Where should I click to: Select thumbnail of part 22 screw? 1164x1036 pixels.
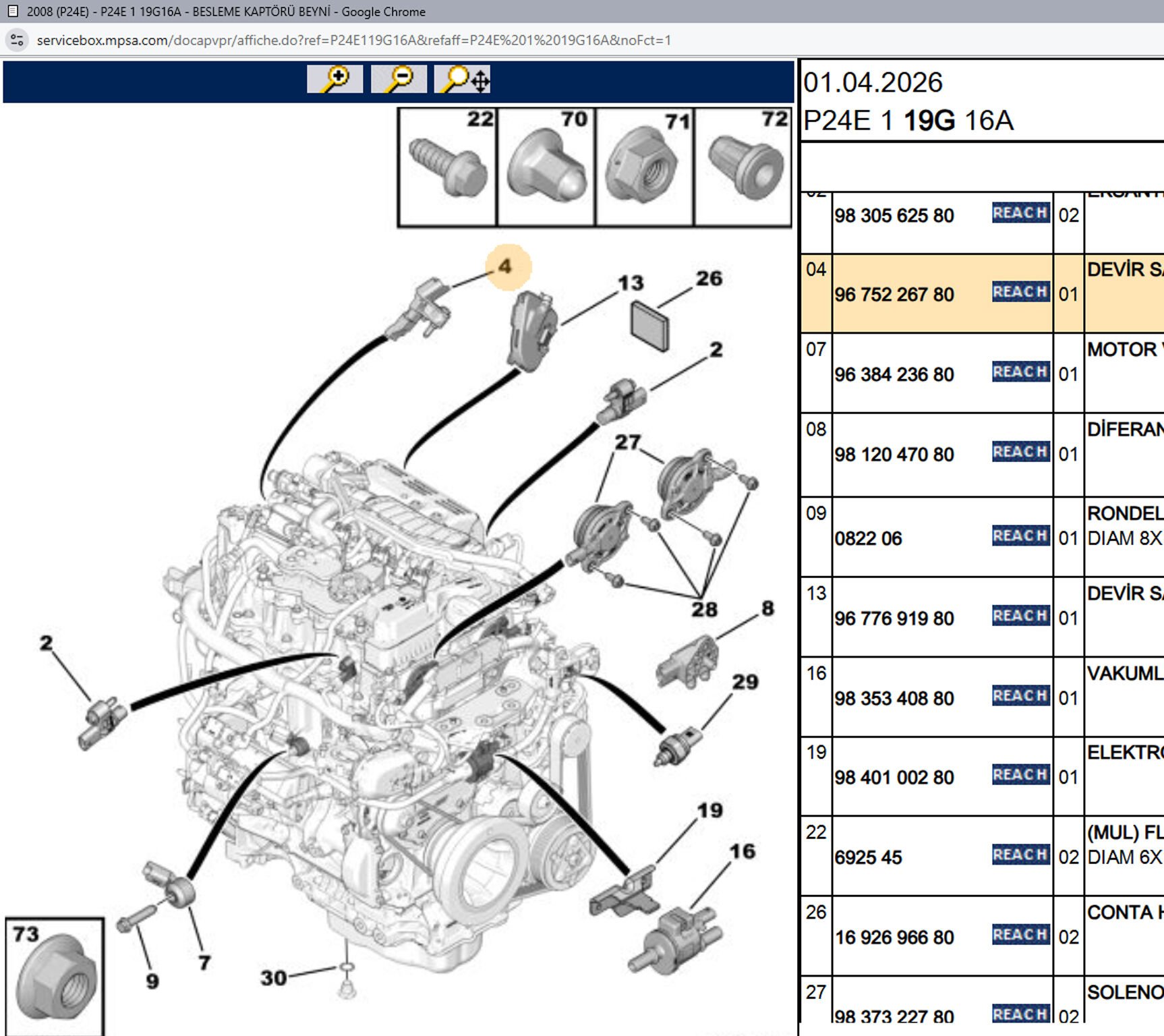coord(448,167)
